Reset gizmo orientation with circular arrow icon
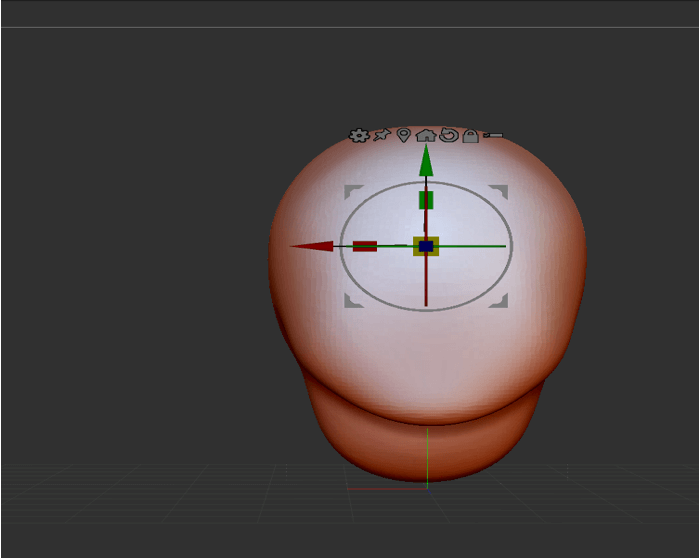699x559 pixels. coord(448,135)
